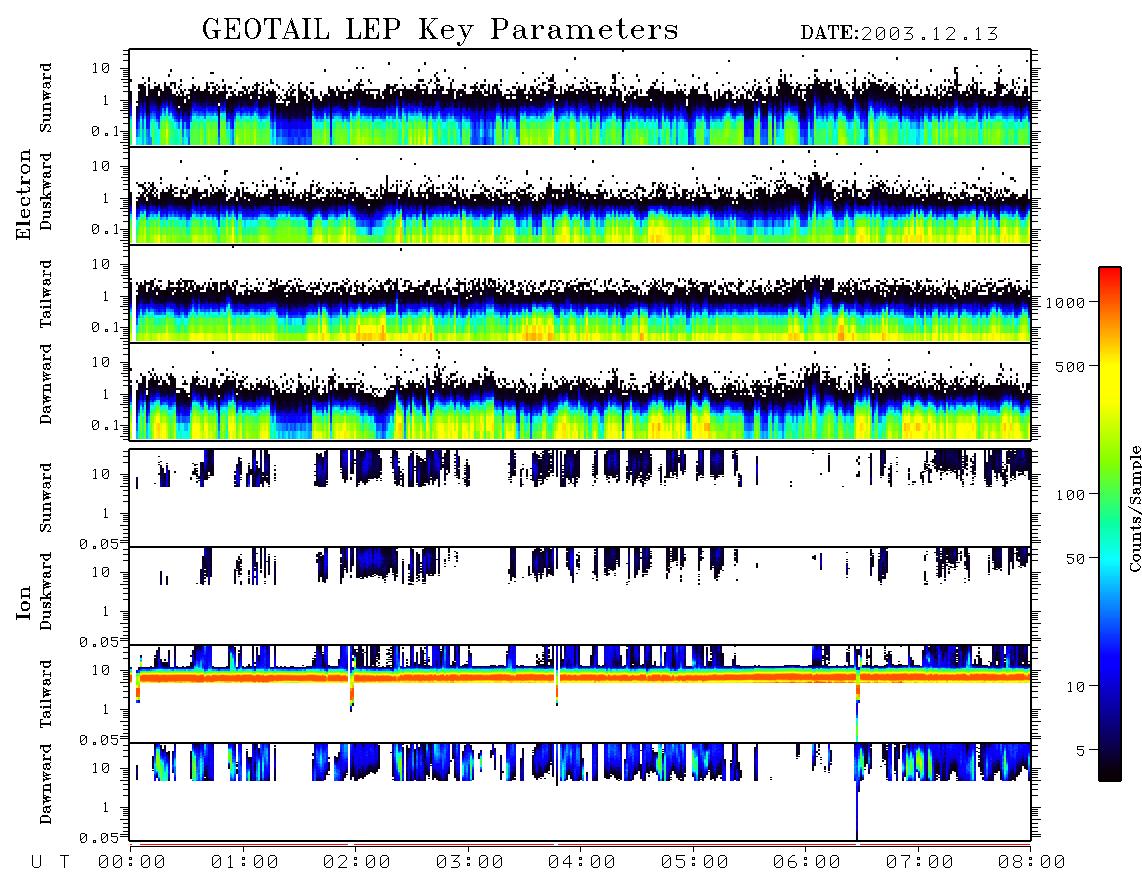
Task: Click the 0.05 tick of Ion Sunward panel
Action: 98,544
